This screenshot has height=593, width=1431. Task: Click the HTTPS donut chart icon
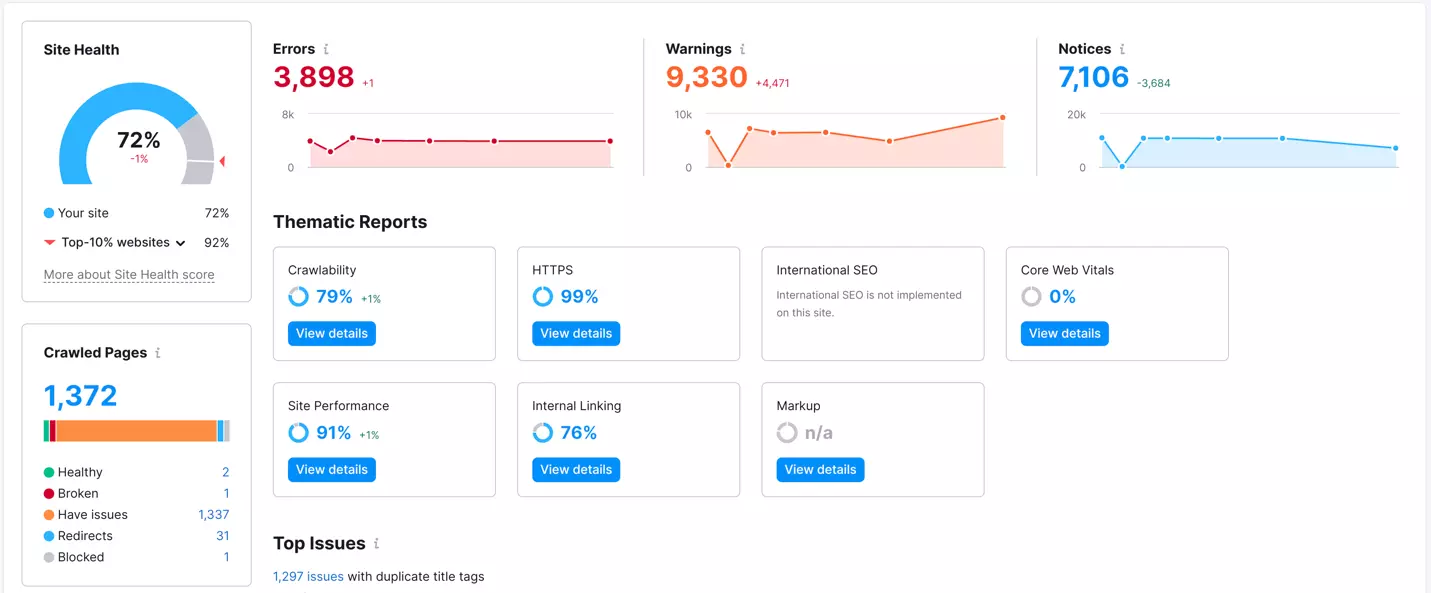(542, 297)
